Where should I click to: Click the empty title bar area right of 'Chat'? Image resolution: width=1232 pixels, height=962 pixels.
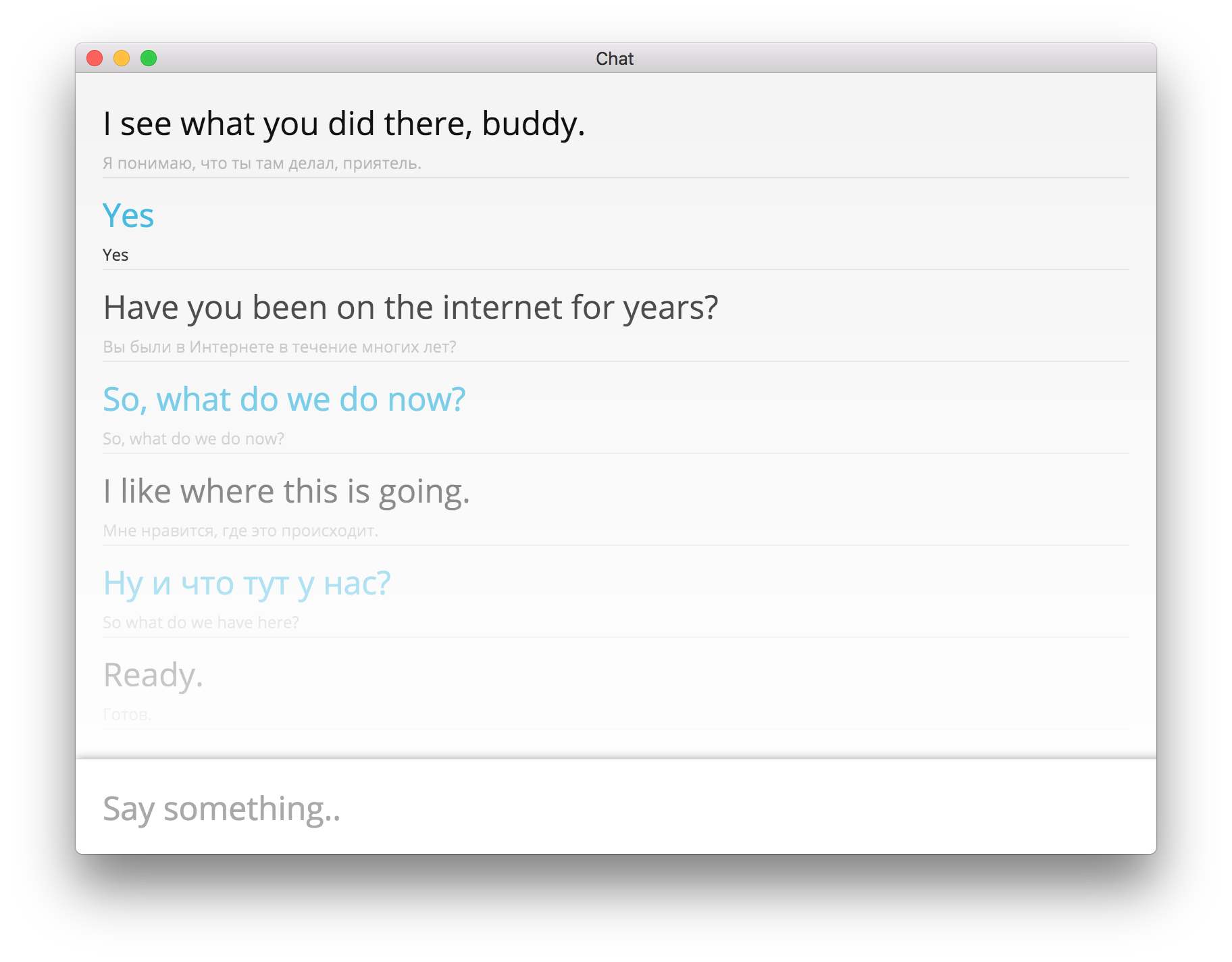click(892, 59)
